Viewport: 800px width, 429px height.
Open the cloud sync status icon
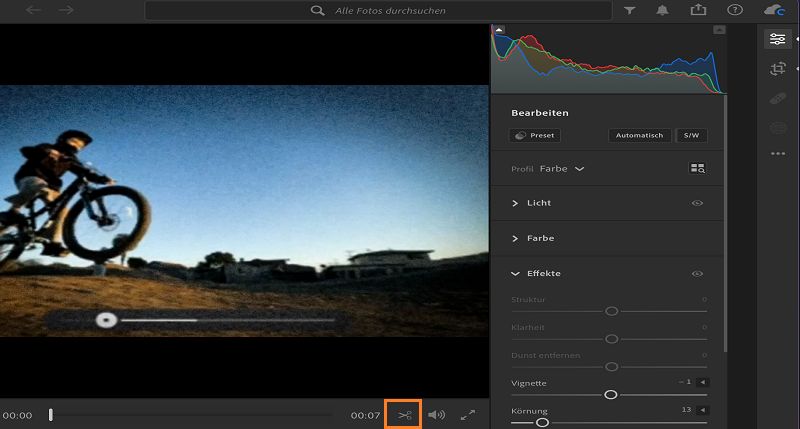(774, 10)
